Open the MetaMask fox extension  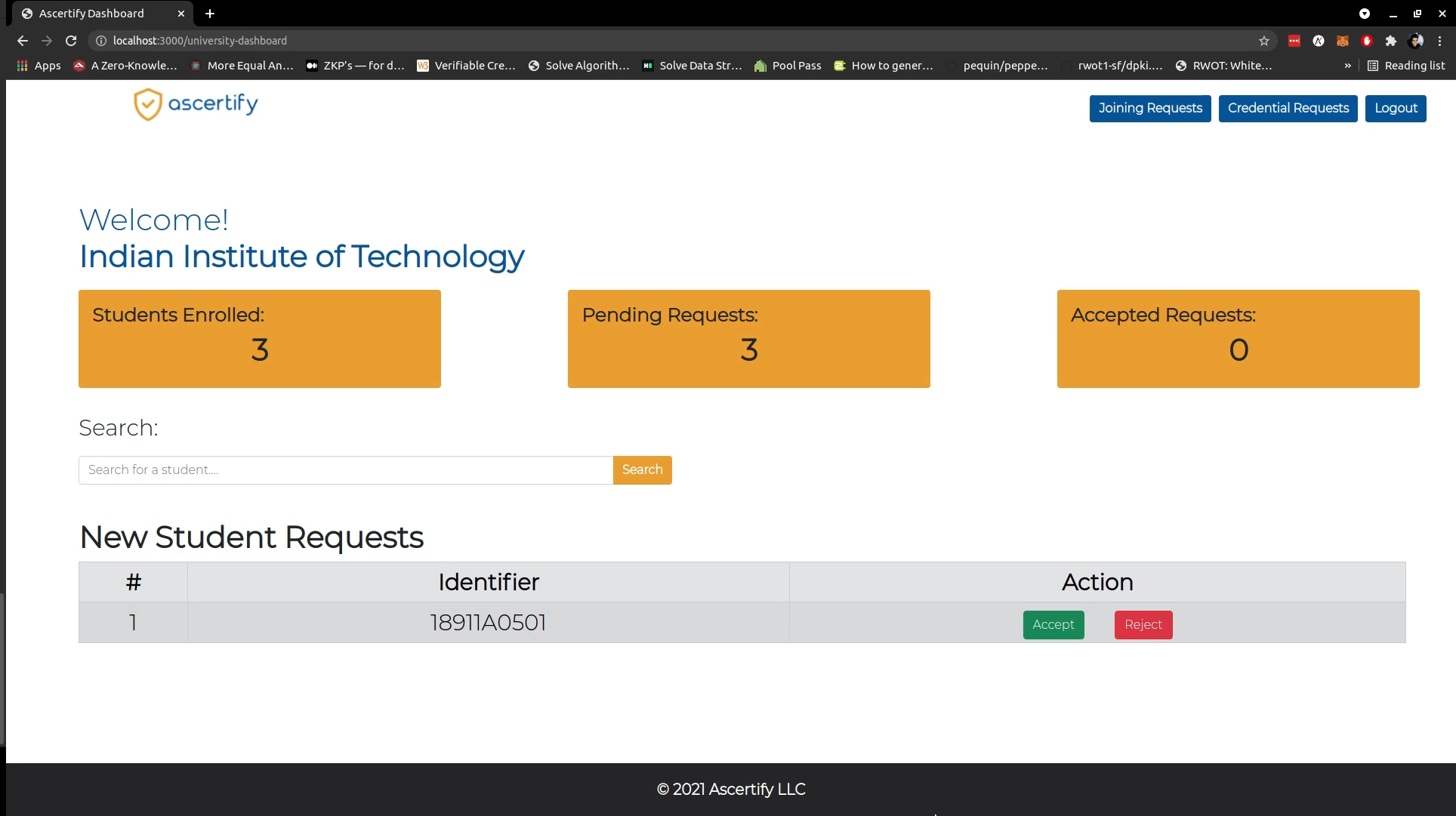tap(1343, 41)
